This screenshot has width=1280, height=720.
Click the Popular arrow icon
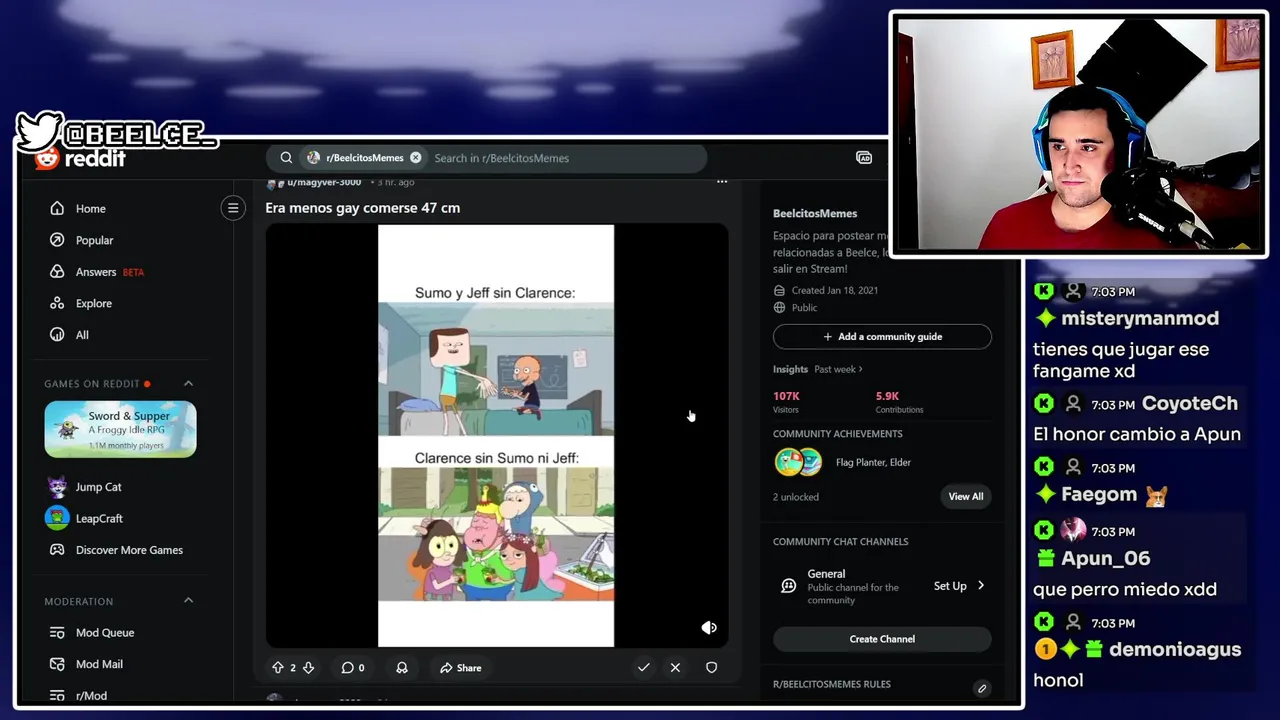[x=57, y=240]
